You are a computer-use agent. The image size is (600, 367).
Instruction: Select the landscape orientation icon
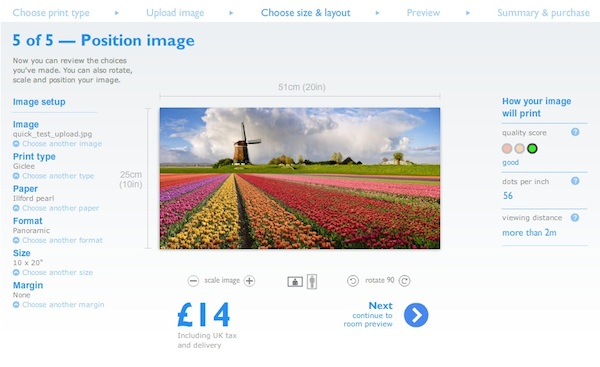295,282
